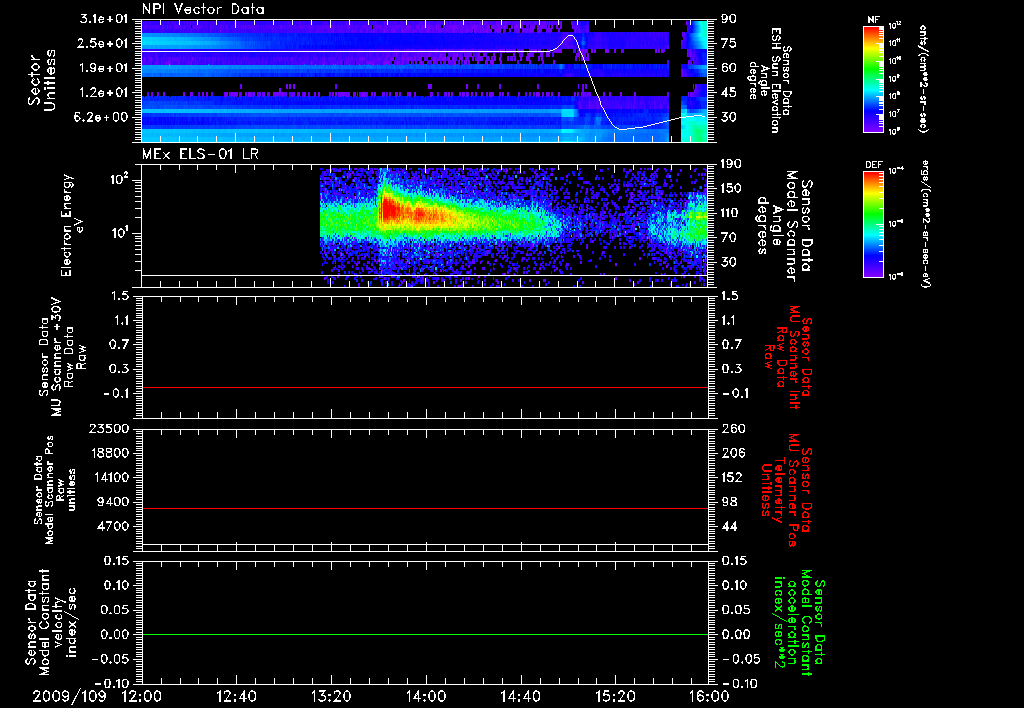This screenshot has height=708, width=1024.
Task: Select the "ESH Sun Elevation Angle" axis title
Action: [x=770, y=80]
